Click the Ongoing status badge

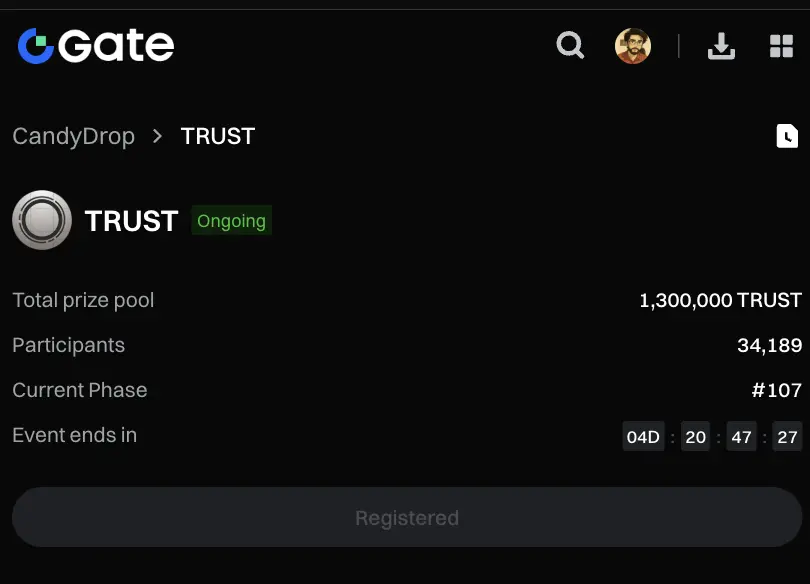pyautogui.click(x=231, y=221)
